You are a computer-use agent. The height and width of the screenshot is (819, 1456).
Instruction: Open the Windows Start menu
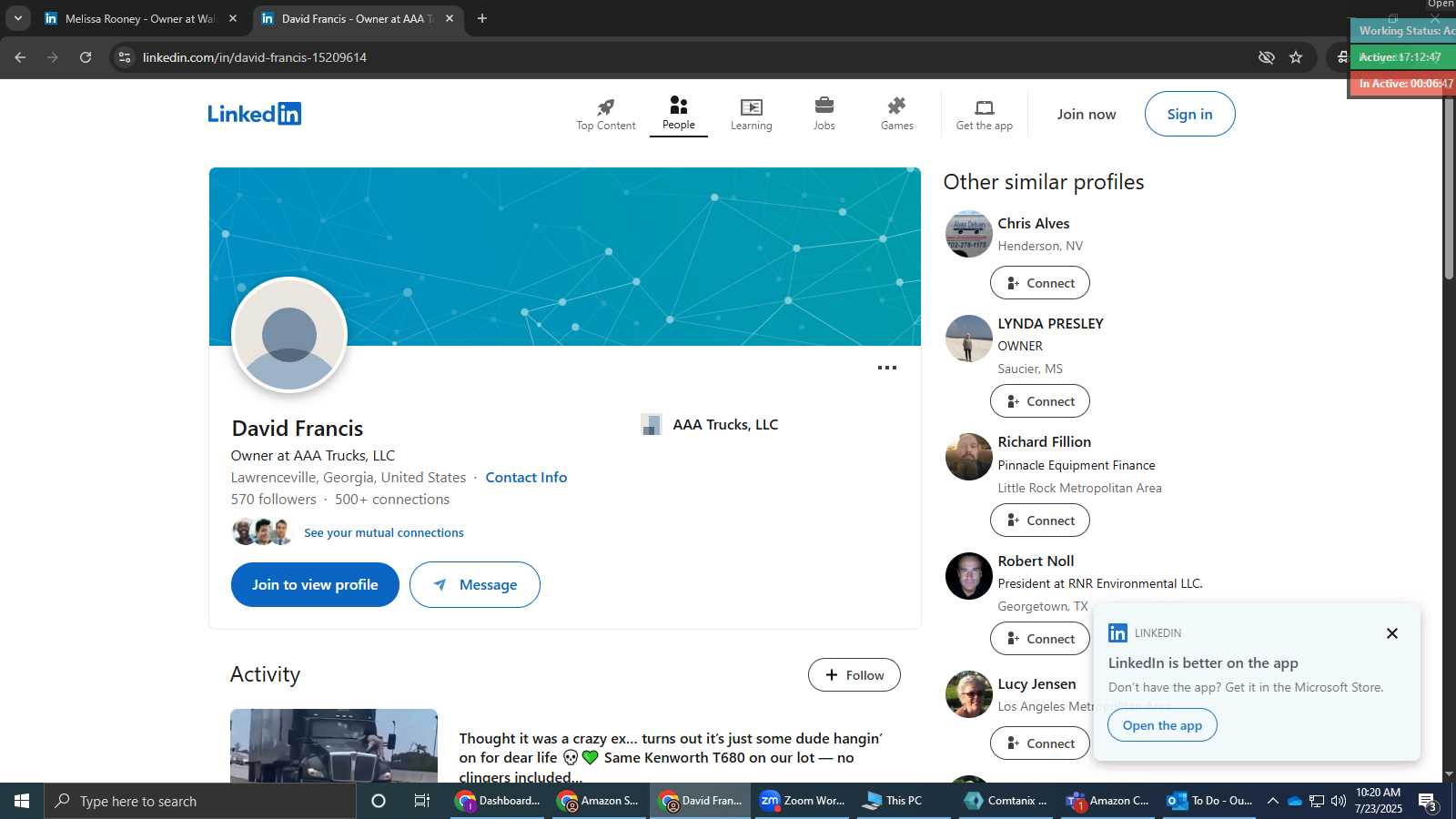point(22,801)
